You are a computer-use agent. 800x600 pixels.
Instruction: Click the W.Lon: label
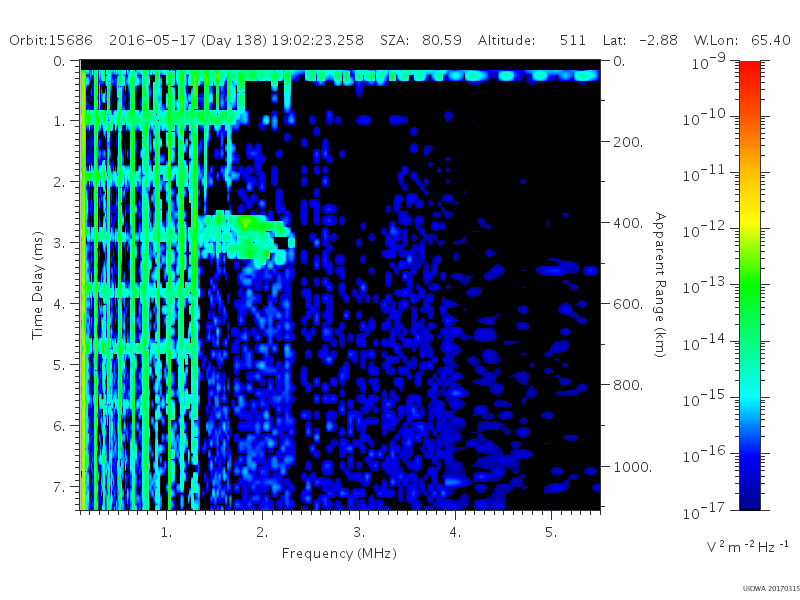pyautogui.click(x=716, y=40)
